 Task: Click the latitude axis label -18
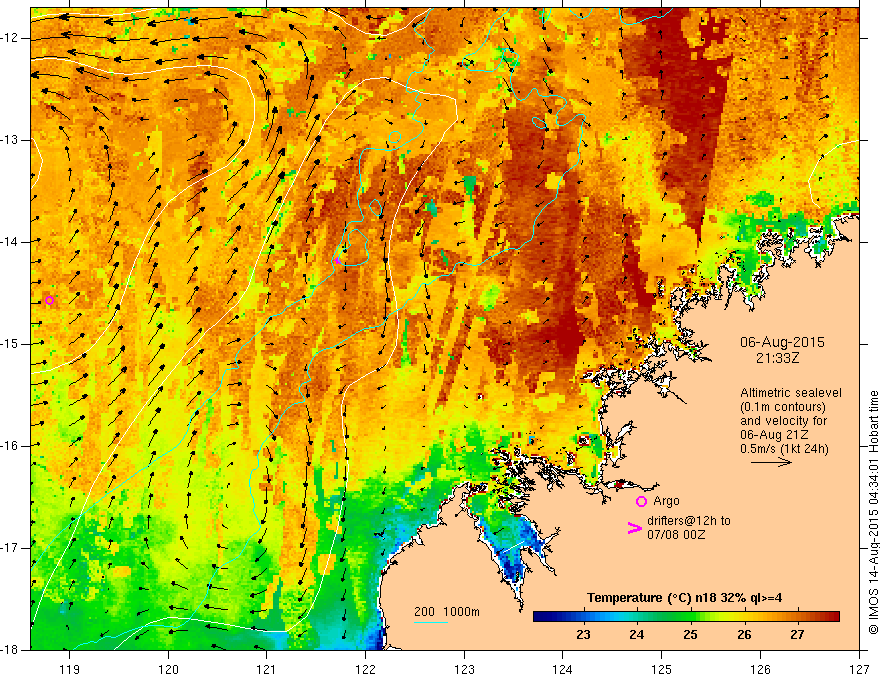coord(10,650)
